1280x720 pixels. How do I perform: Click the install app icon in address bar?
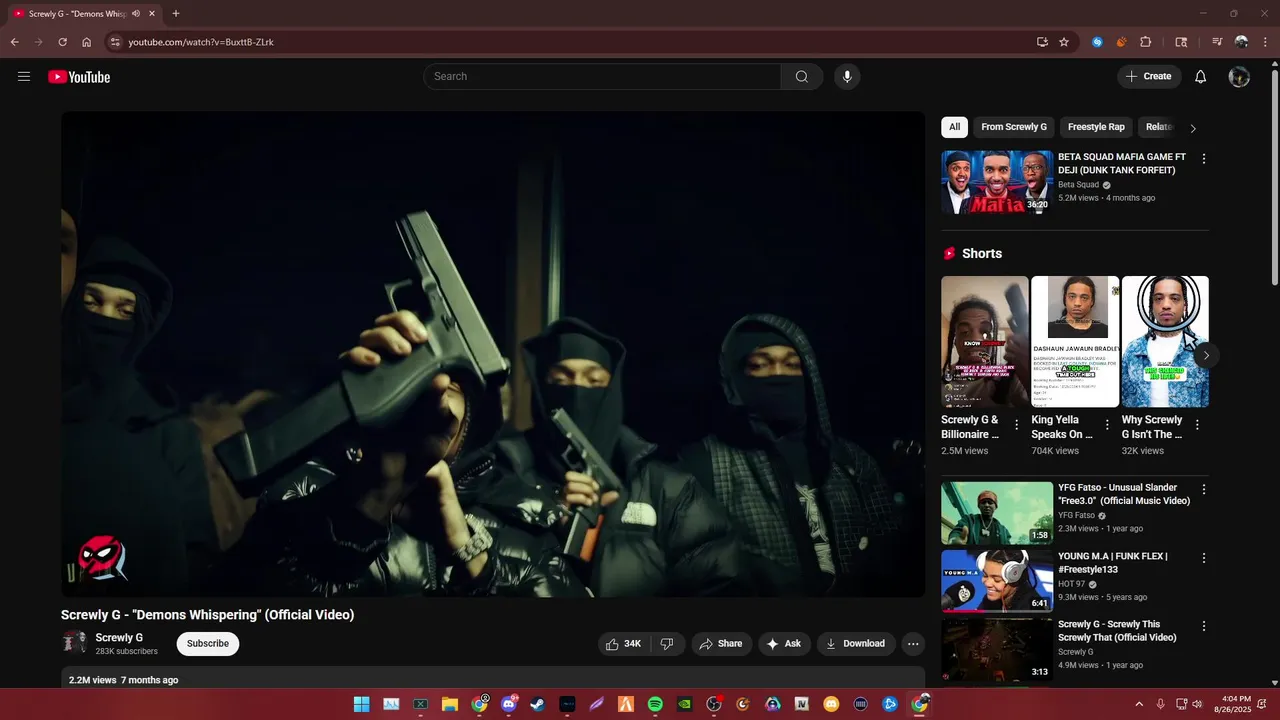pos(1042,42)
